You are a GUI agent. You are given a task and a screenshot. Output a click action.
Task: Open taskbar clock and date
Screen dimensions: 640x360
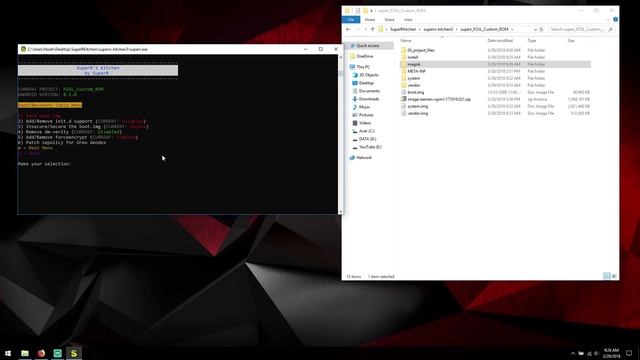pos(611,353)
